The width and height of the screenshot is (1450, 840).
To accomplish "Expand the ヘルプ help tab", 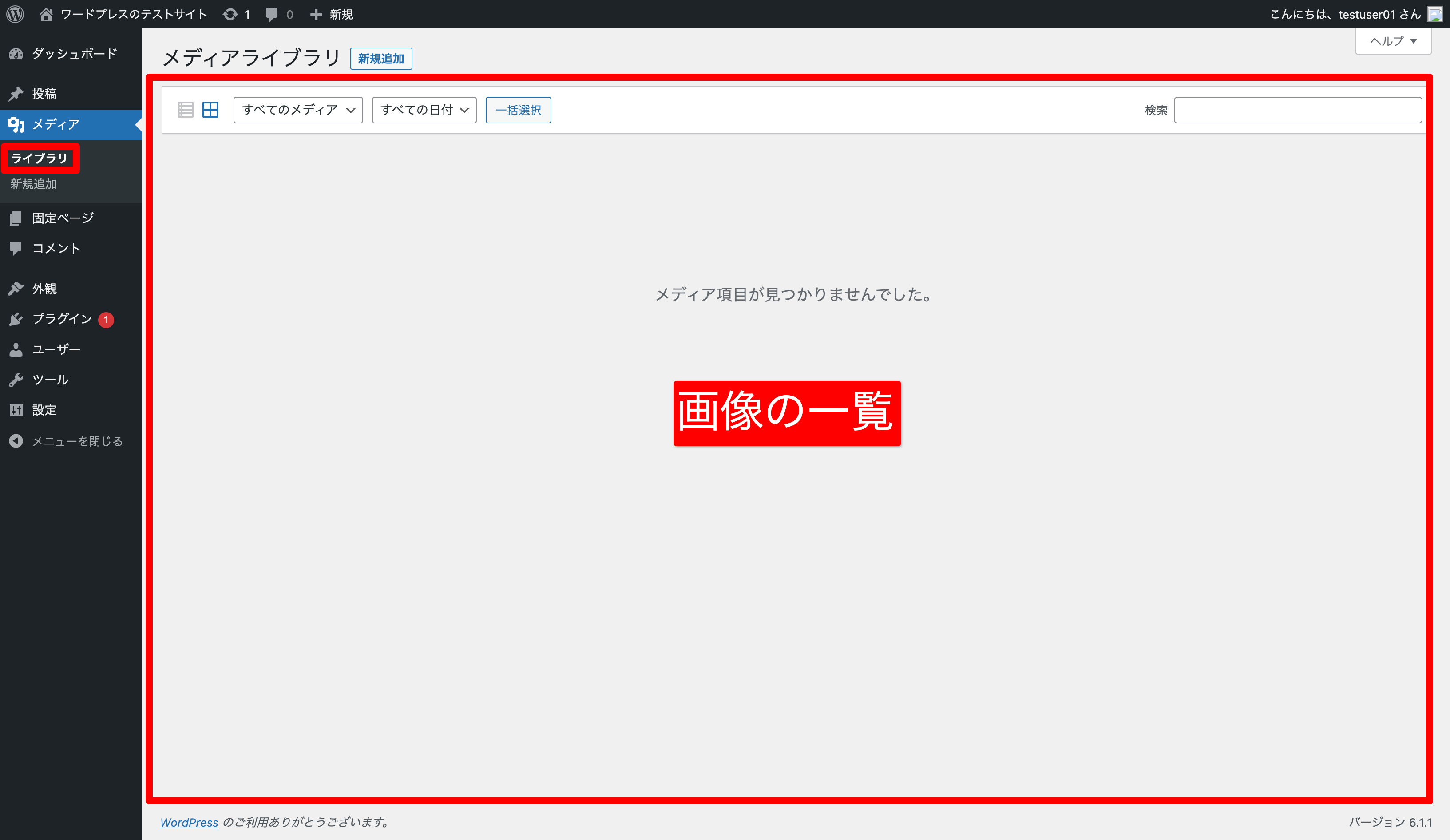I will [1393, 41].
